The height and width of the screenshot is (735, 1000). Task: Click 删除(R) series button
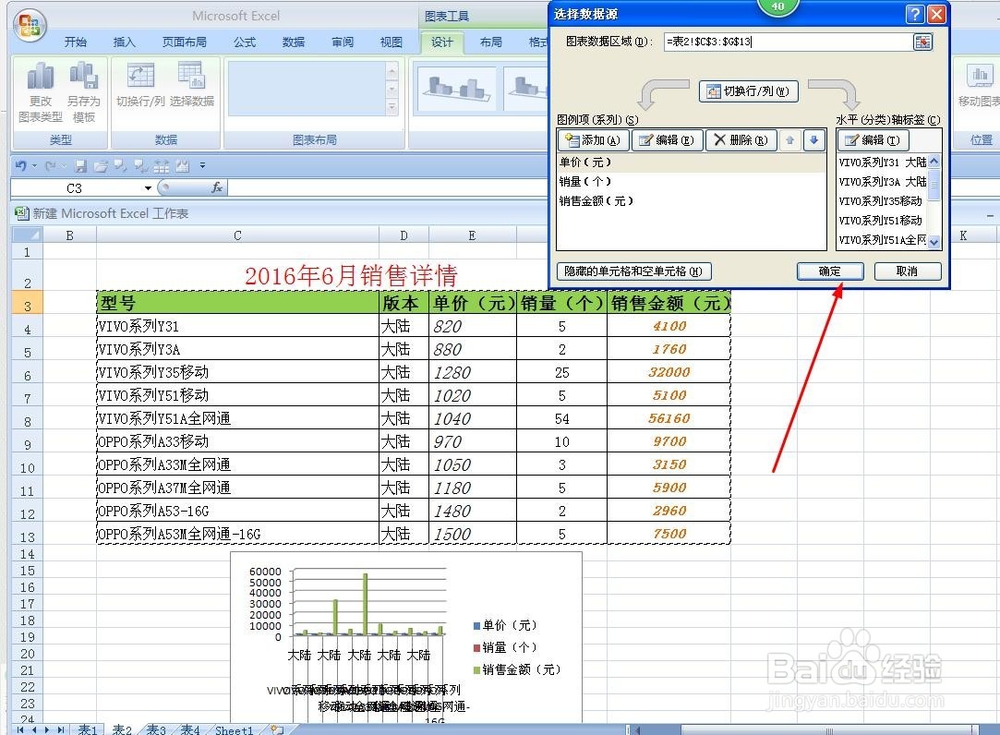[x=741, y=140]
